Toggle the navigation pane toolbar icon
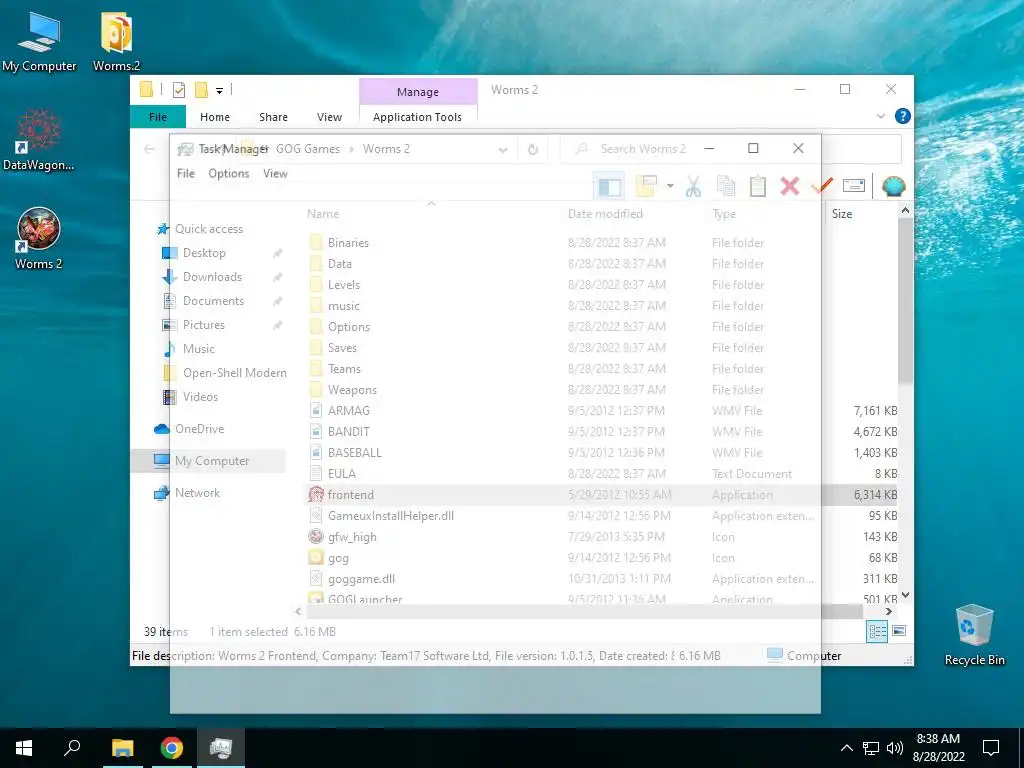 (x=609, y=187)
